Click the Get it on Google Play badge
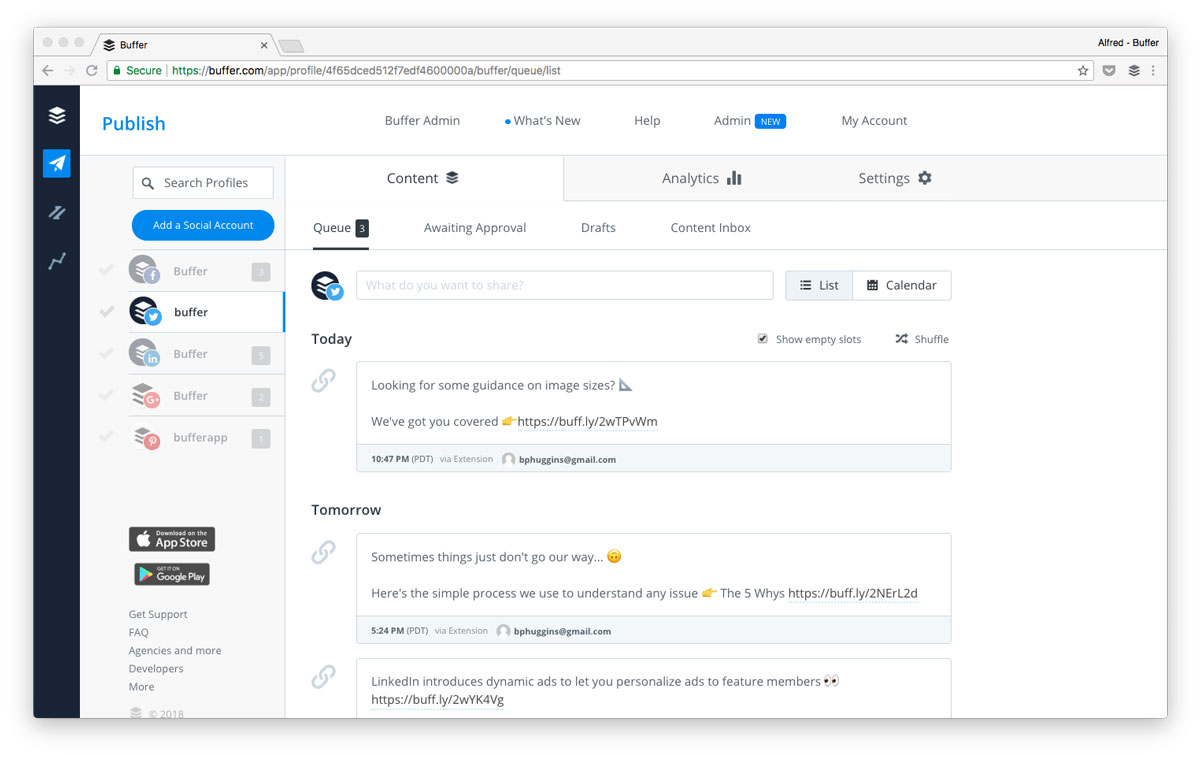1200x757 pixels. (172, 574)
